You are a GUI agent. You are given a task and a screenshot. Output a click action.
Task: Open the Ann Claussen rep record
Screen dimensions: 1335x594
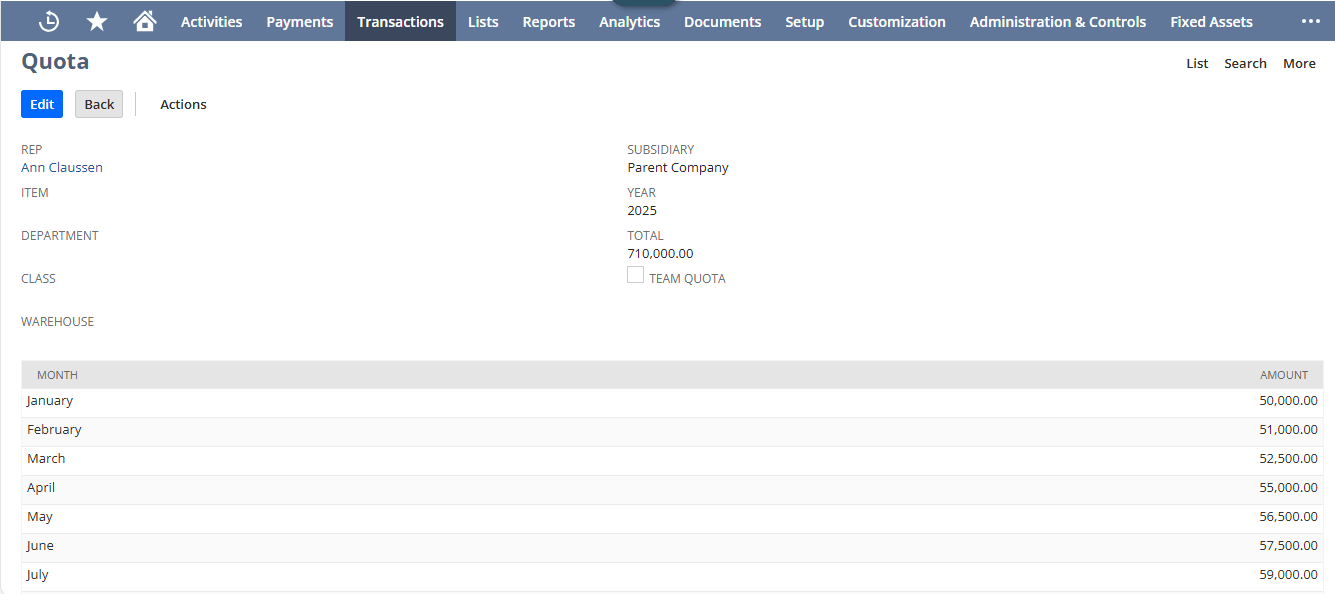click(61, 167)
